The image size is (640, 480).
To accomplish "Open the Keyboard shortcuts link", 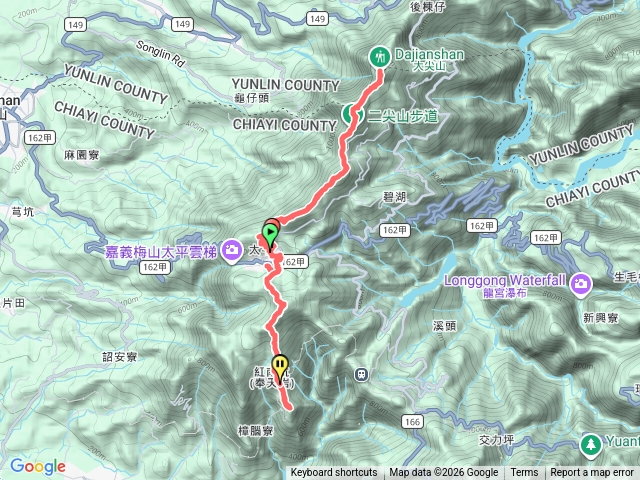I will (x=334, y=473).
